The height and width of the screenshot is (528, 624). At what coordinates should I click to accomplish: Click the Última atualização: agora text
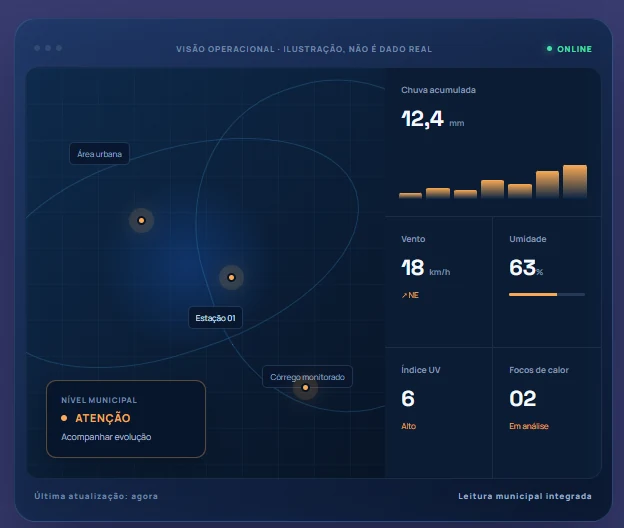96,496
